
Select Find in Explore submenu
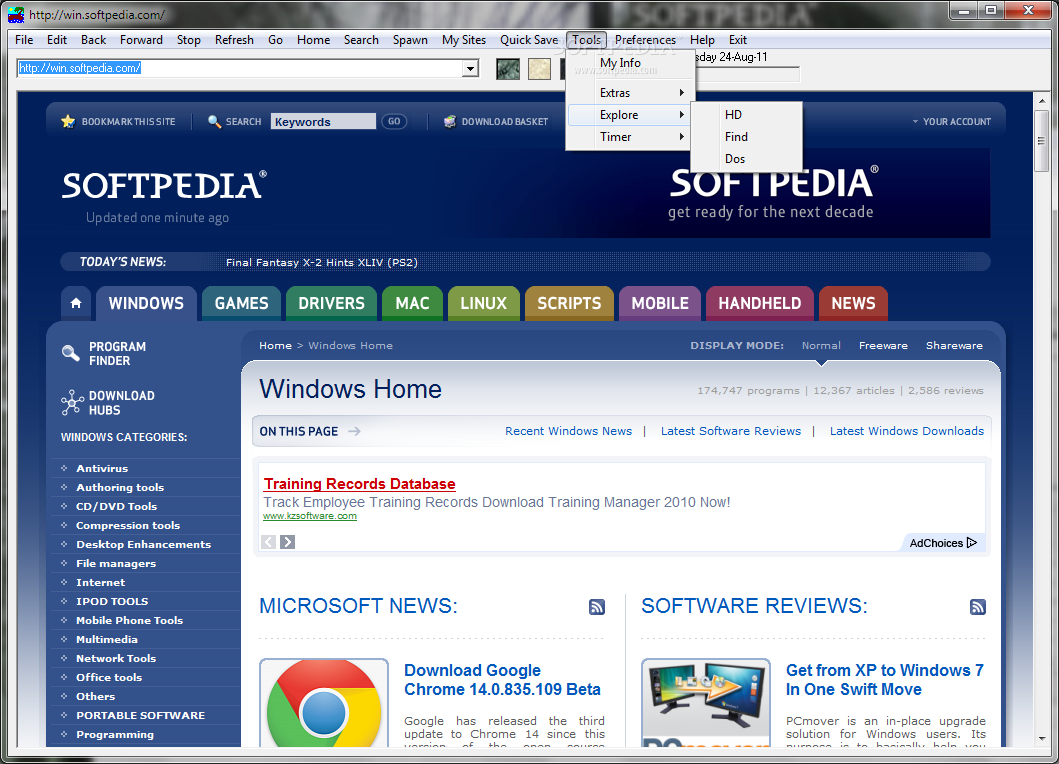tap(746, 136)
